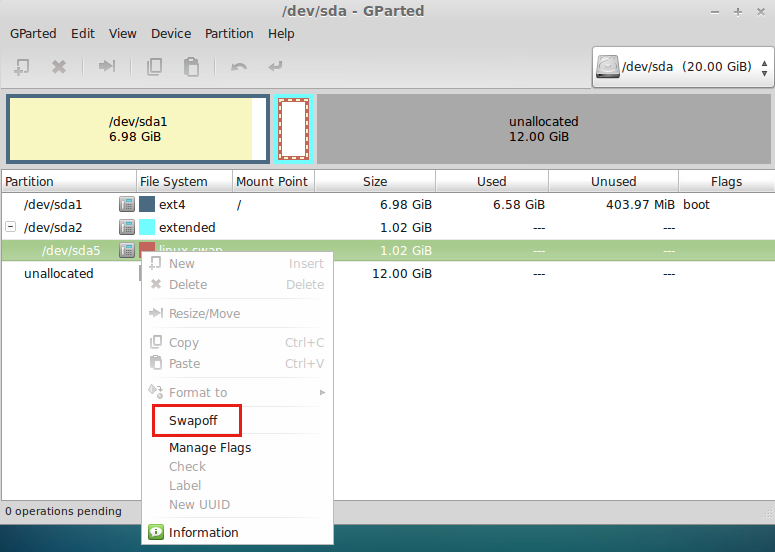Select the /dev/sda1 row in partition list
The width and height of the screenshot is (775, 552).
click(60, 204)
